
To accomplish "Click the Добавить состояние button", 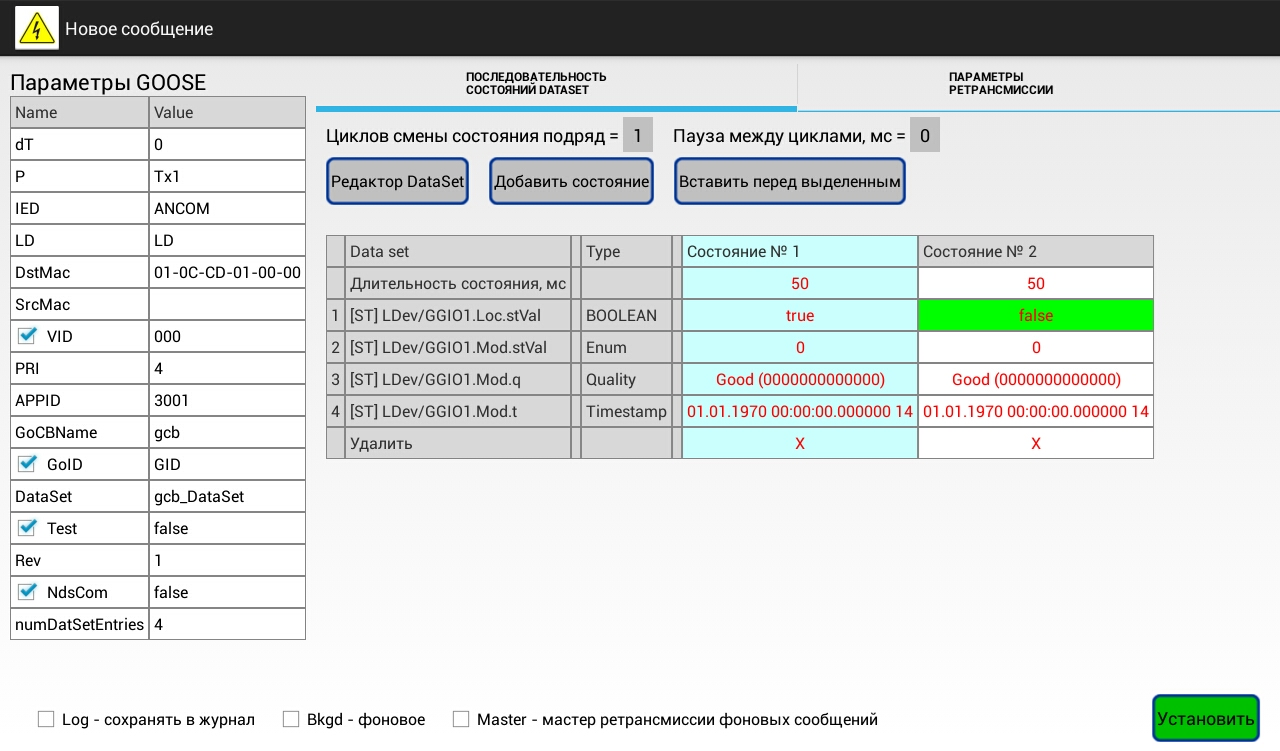I will tap(571, 182).
